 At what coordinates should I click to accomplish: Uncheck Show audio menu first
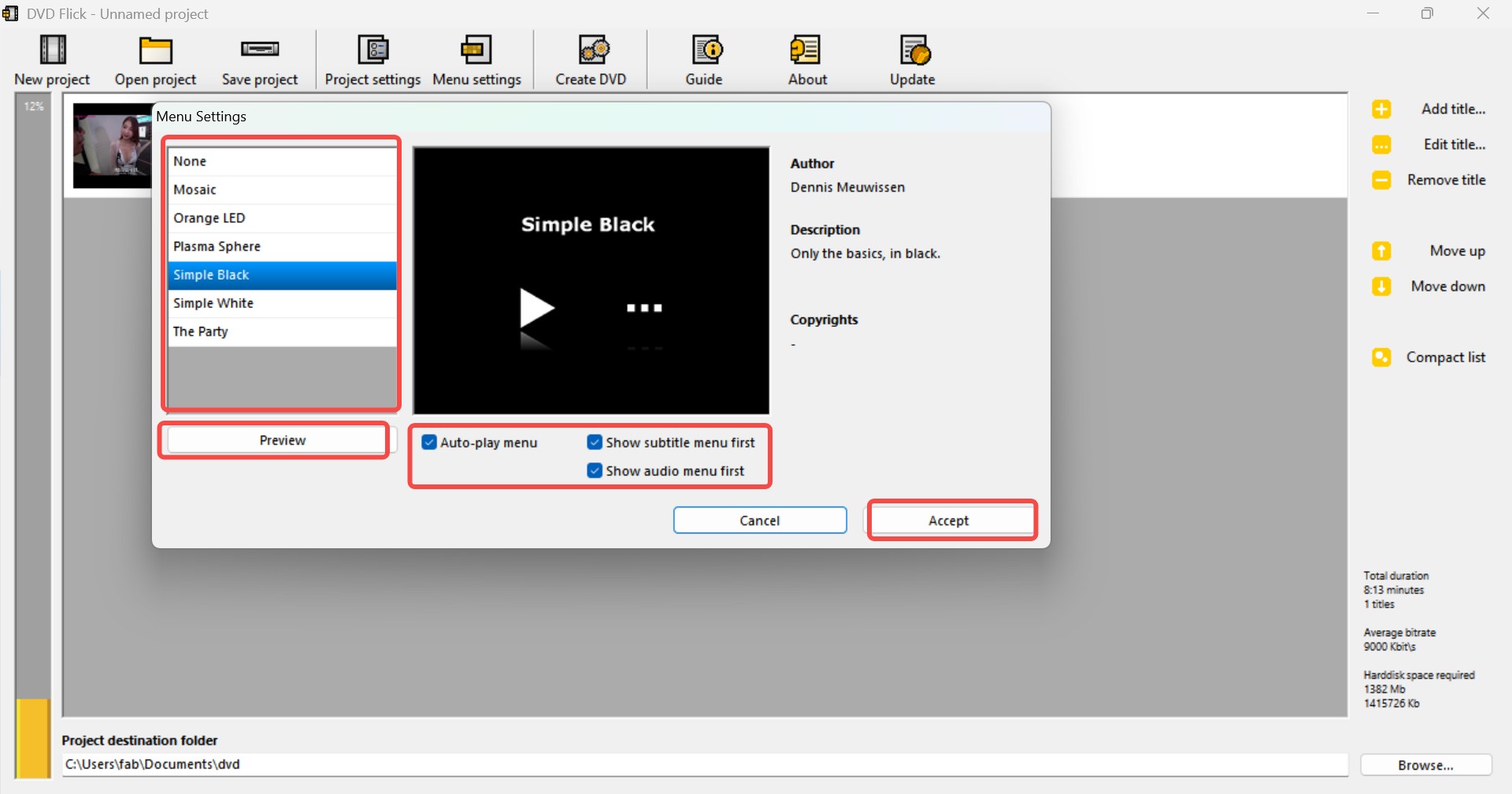[x=595, y=470]
